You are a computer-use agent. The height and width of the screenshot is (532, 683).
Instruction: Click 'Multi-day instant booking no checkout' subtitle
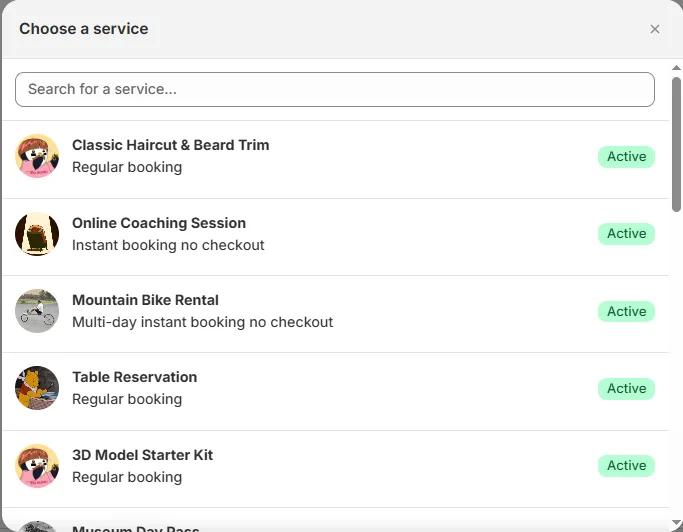coord(203,322)
